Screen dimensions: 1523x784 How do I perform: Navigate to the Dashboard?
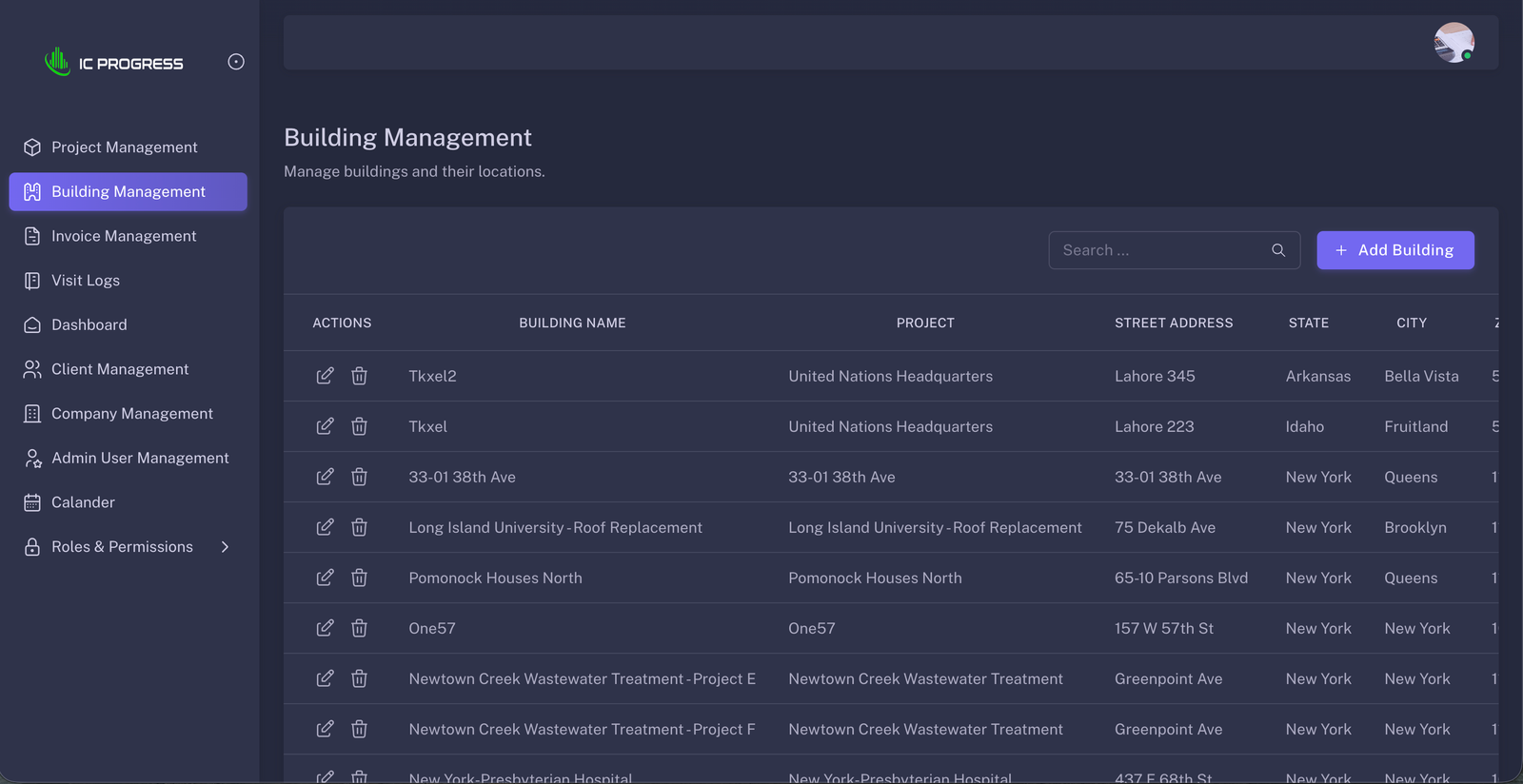128,324
